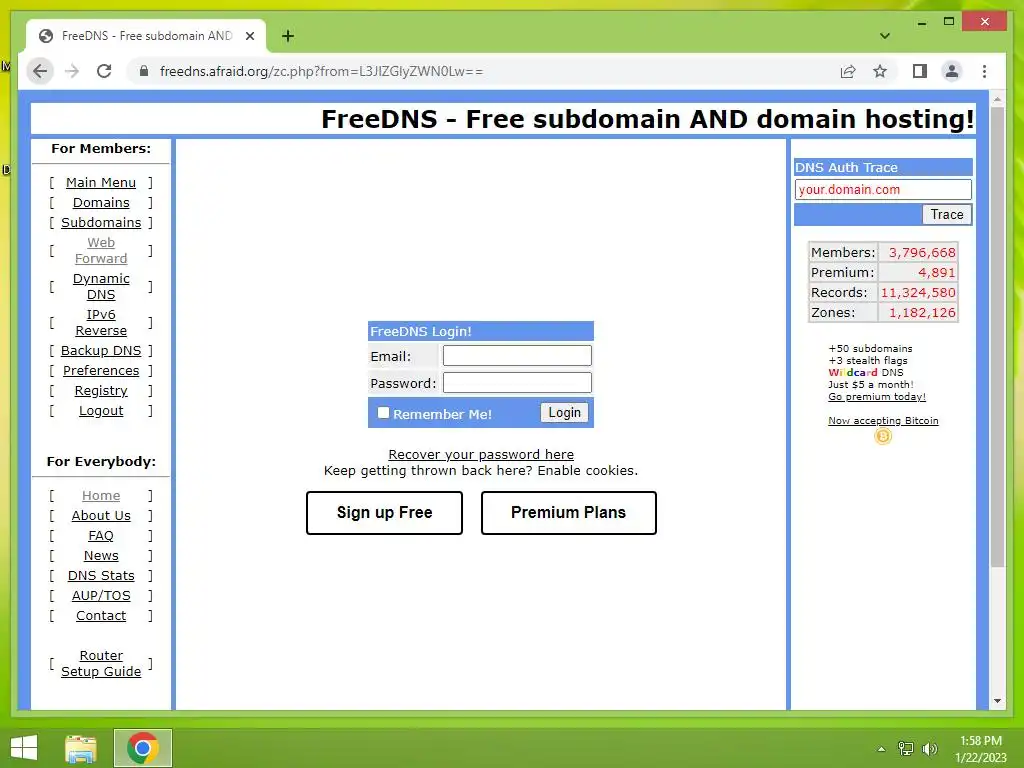Click the Sign up Free button
The height and width of the screenshot is (768, 1024).
click(x=384, y=513)
